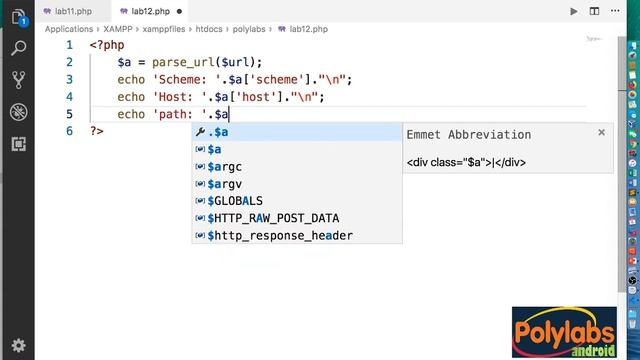Click the lab12.php breadcrumb
Image resolution: width=640 pixels, height=360 pixels.
[x=309, y=29]
